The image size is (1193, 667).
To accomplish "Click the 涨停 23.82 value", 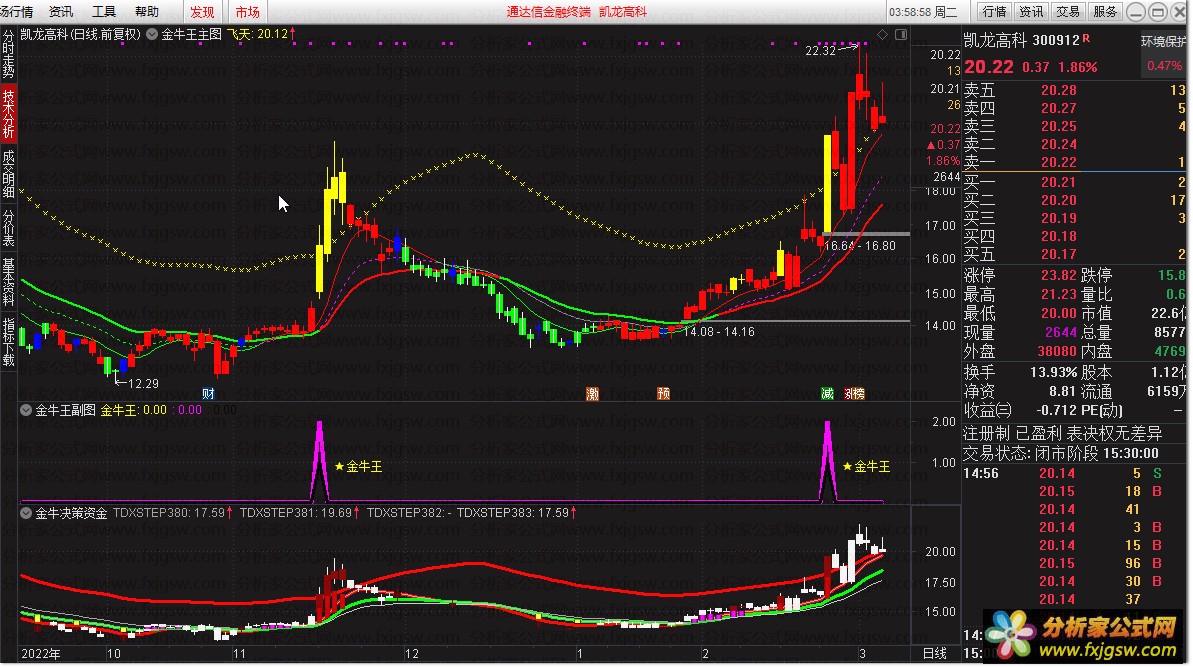I will pos(1058,275).
